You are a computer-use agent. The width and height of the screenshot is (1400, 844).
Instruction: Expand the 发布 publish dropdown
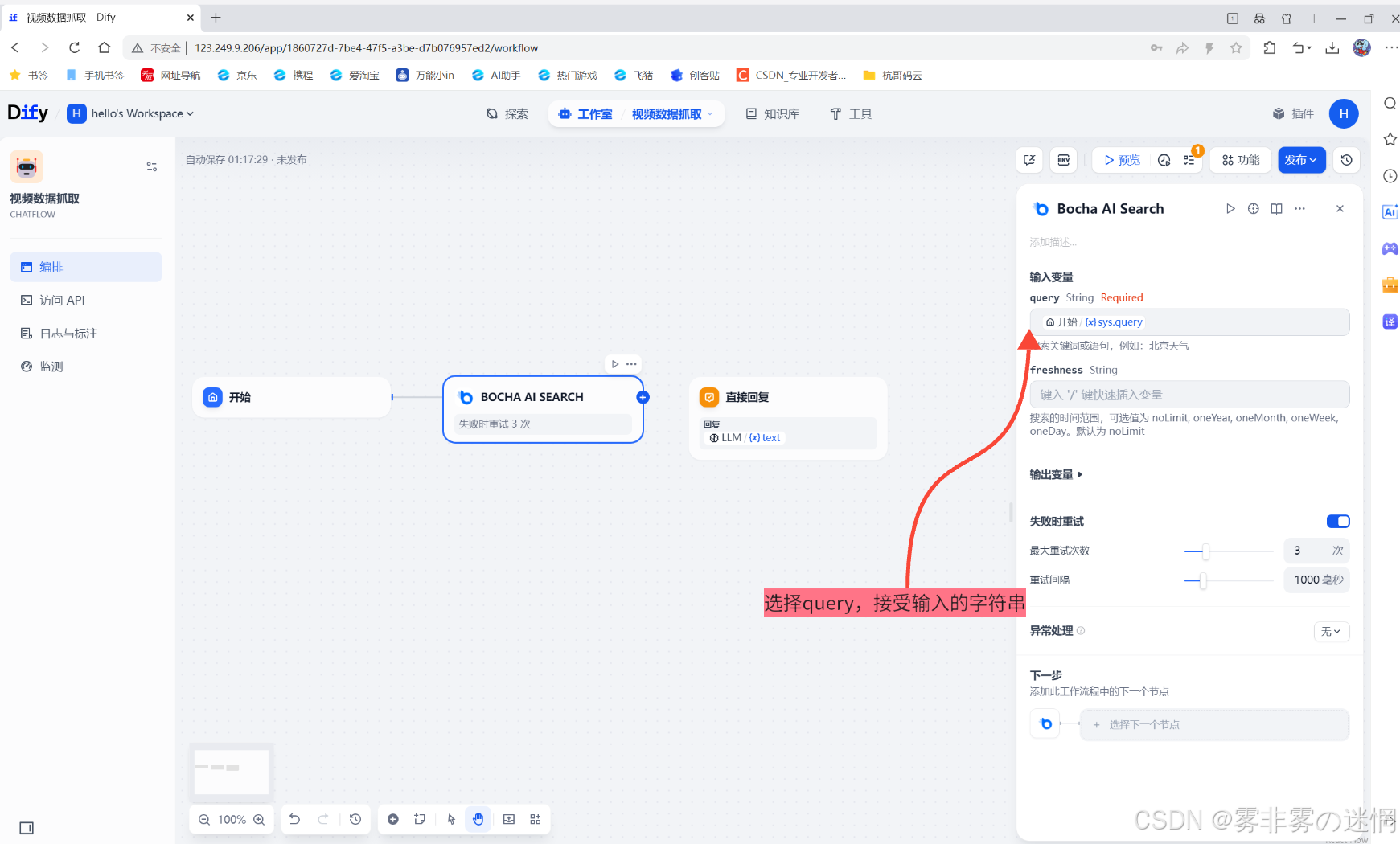coord(1301,160)
